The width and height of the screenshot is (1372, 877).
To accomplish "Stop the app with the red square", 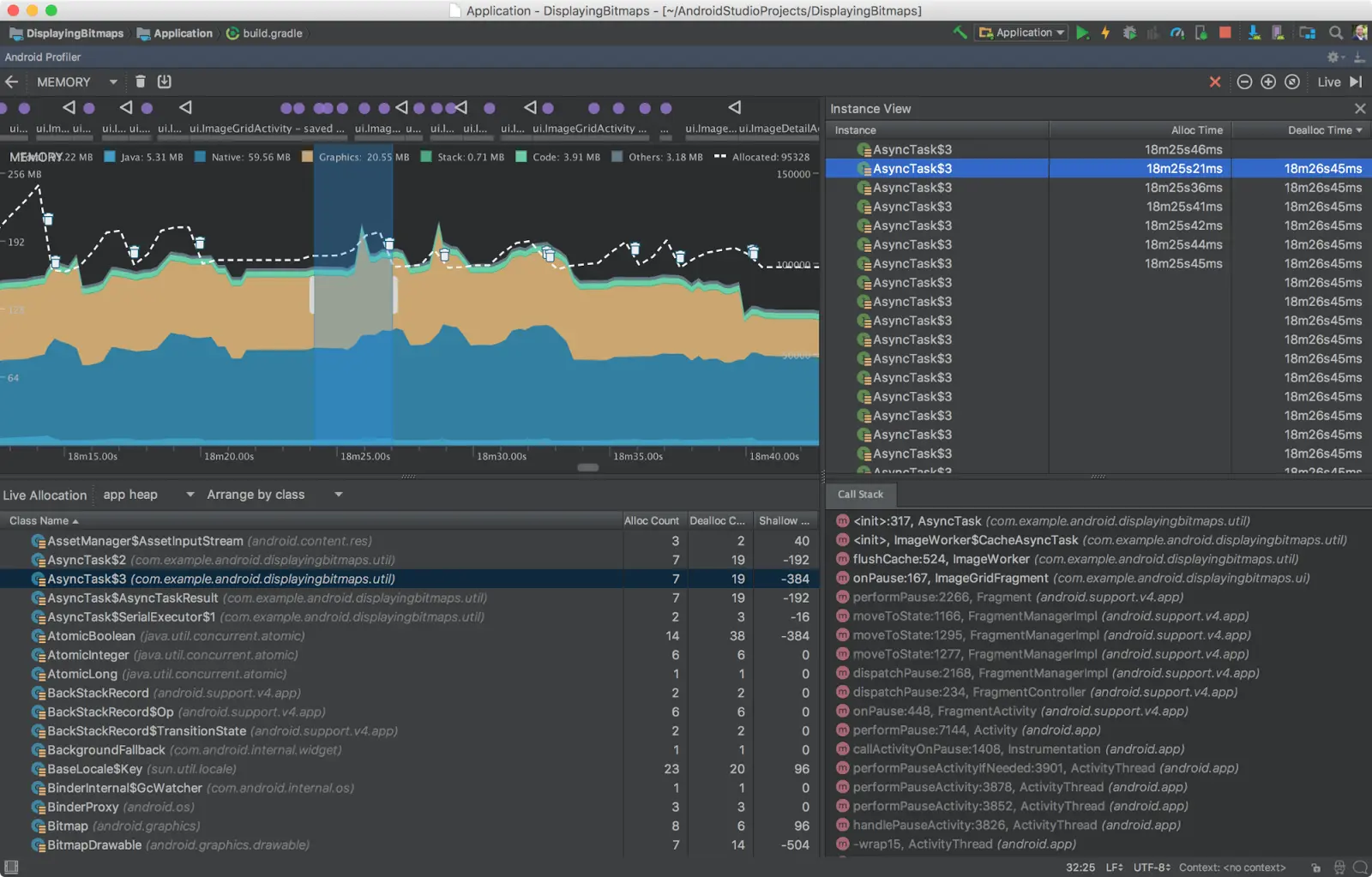I will click(1225, 33).
